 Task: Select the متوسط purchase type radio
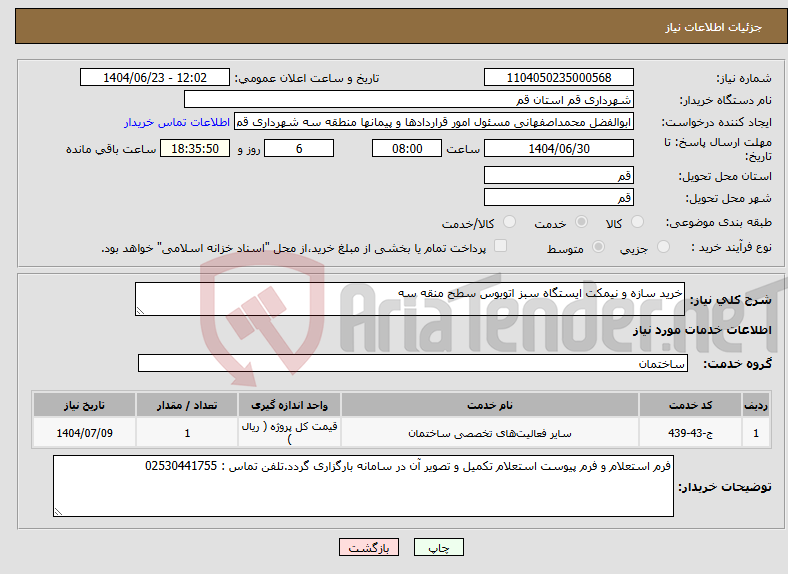click(x=599, y=247)
